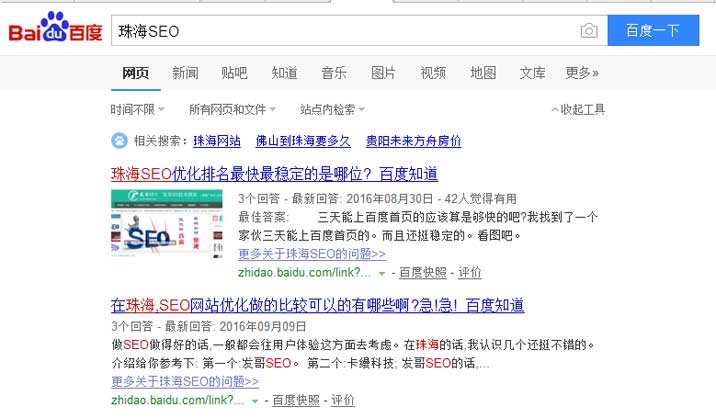Click the text 3个回答 - 最新回答: 2016年09月09日
Viewport: 716px width, 418px height.
[x=209, y=326]
